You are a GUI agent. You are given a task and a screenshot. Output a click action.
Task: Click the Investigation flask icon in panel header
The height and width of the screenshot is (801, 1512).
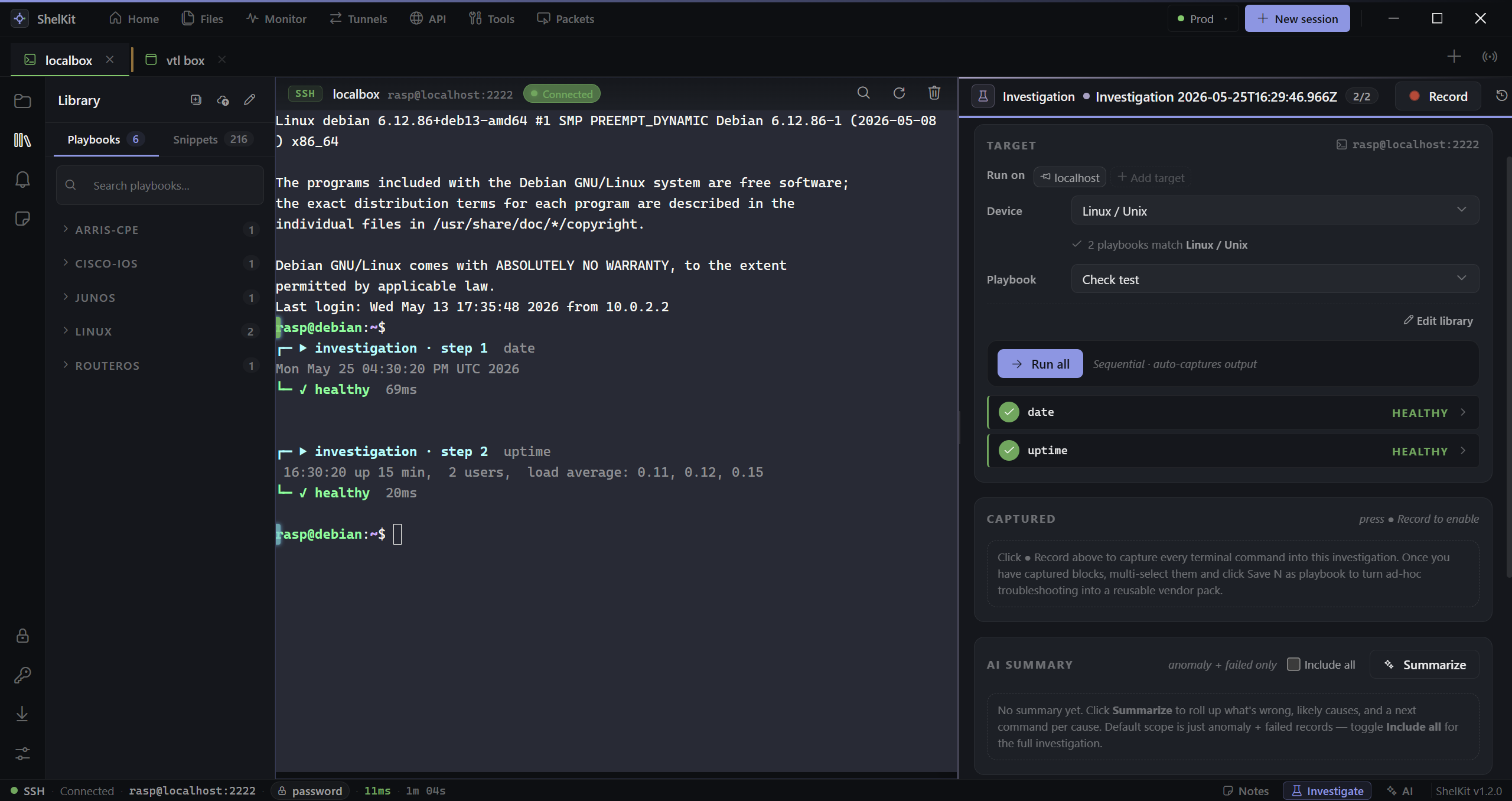(983, 96)
